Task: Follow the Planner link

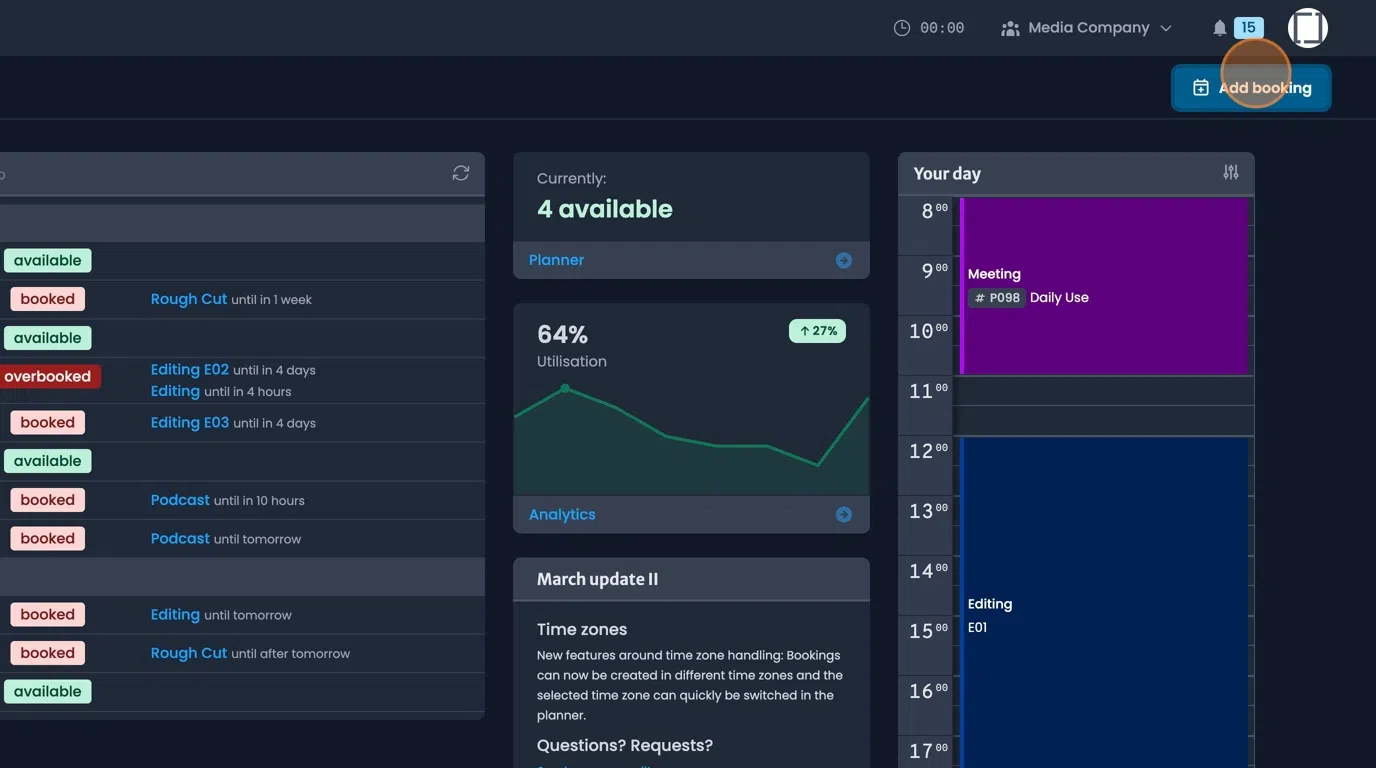Action: point(555,259)
